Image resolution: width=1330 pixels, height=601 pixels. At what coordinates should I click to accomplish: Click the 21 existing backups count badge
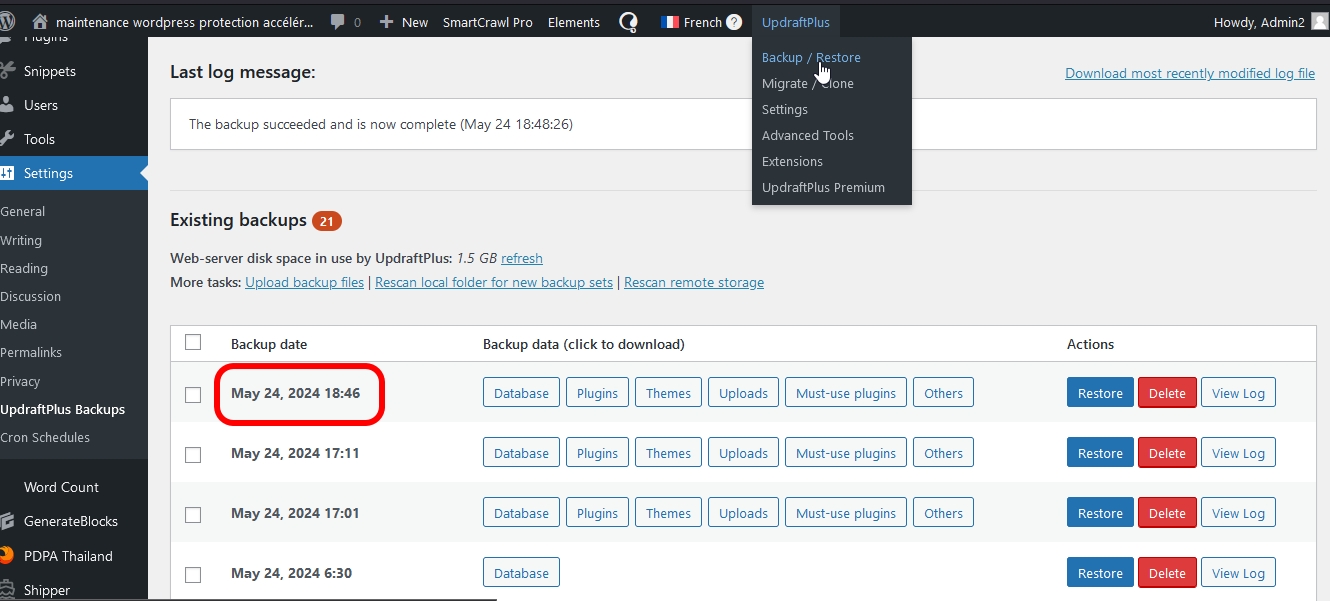tap(327, 220)
